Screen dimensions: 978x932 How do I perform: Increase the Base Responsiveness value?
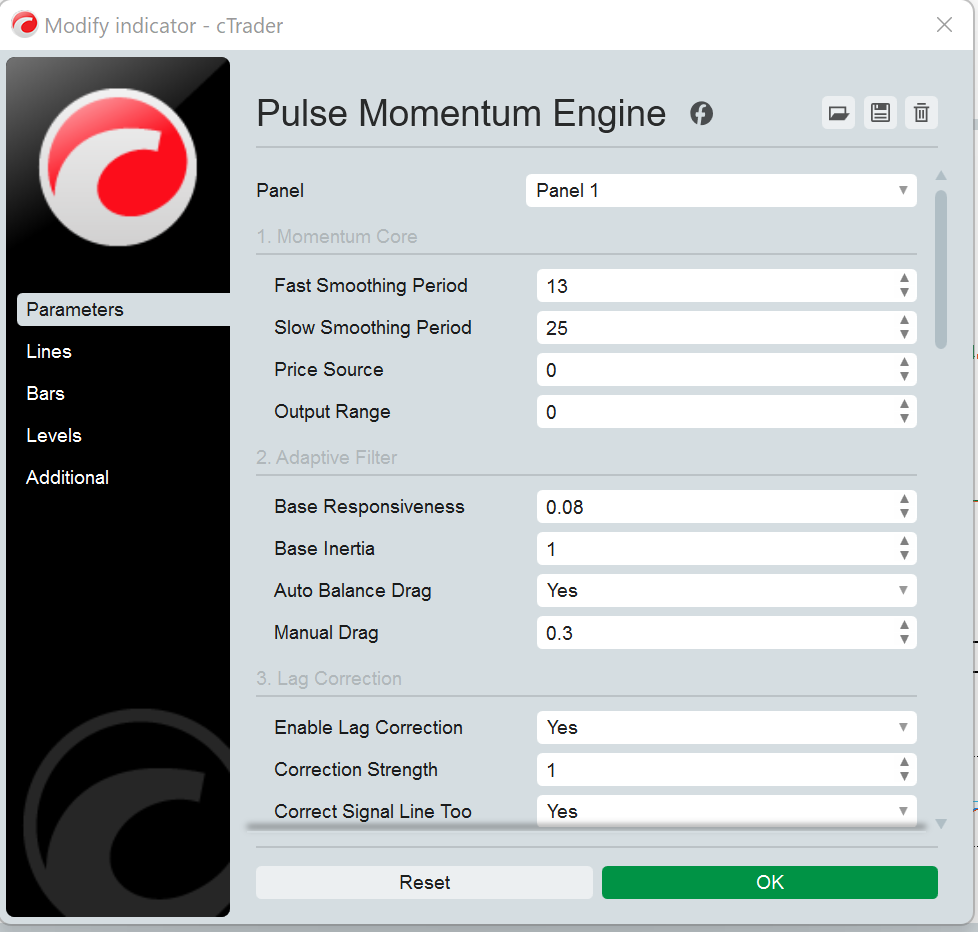coord(905,501)
